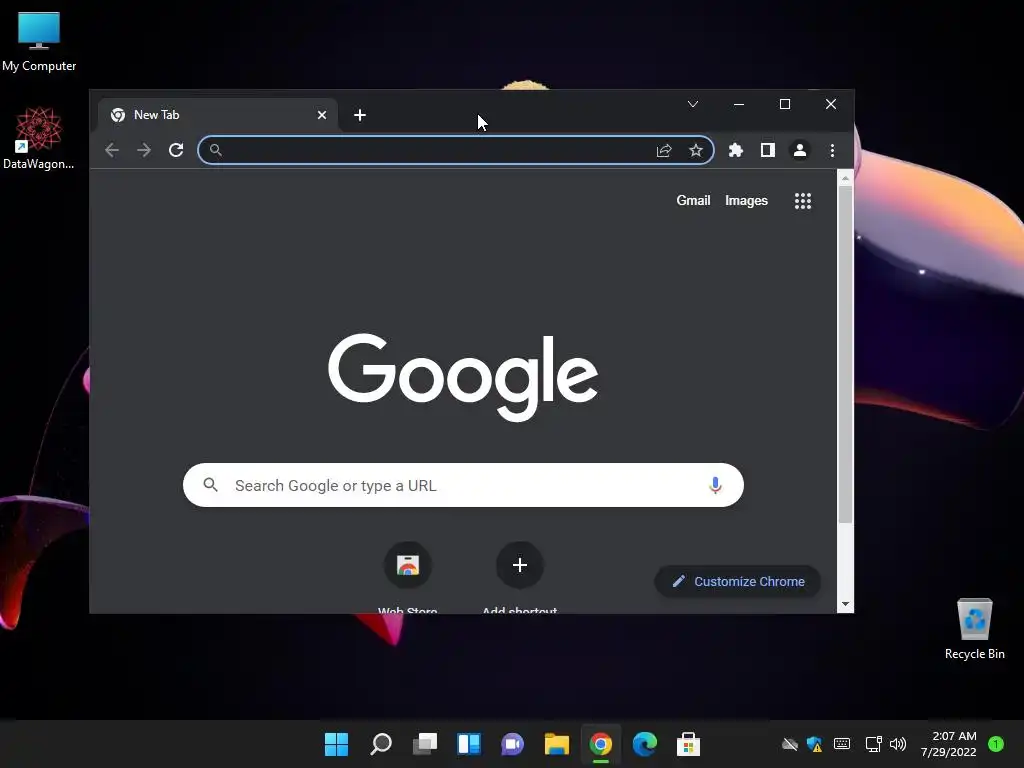The width and height of the screenshot is (1024, 768).
Task: Open Gmail link
Action: [693, 200]
